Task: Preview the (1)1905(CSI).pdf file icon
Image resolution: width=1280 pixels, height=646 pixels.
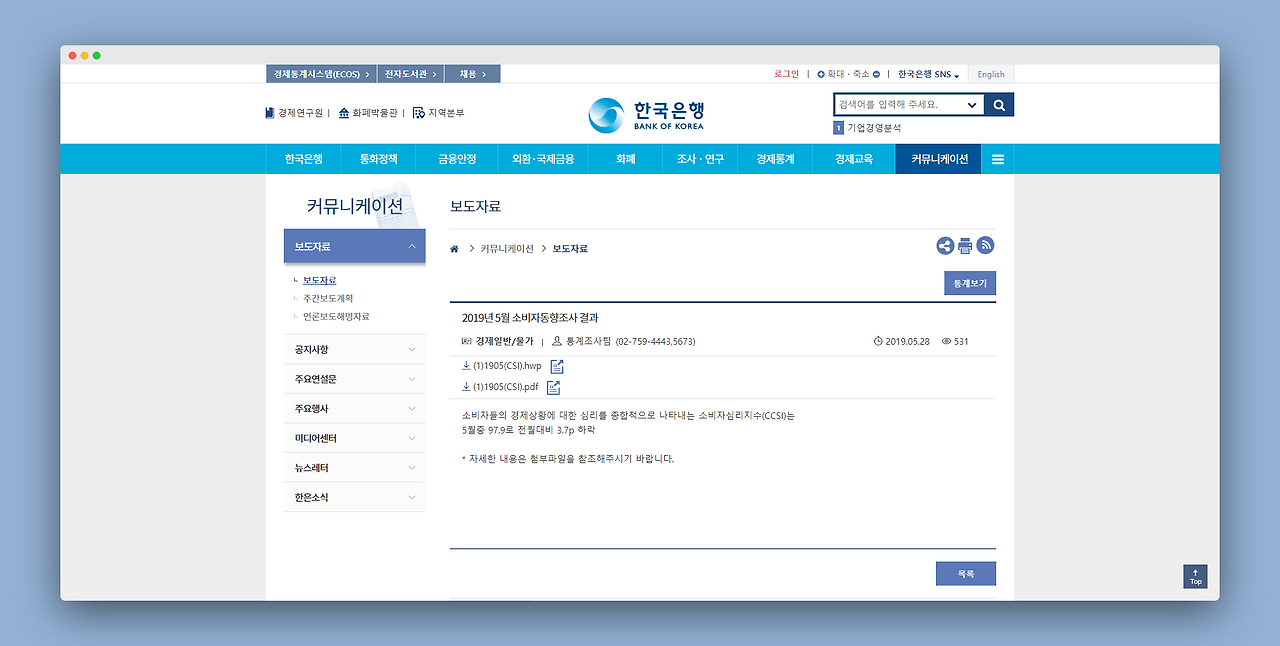Action: (x=553, y=388)
